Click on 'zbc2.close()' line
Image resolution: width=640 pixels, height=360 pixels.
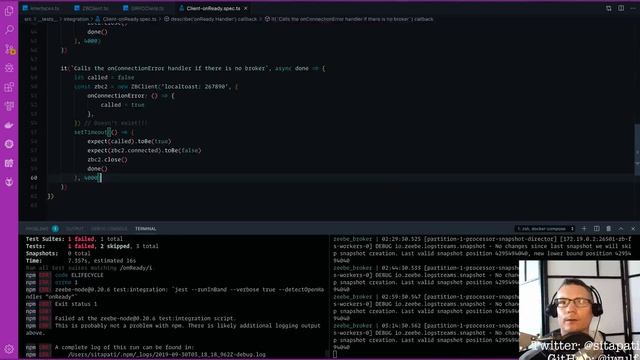tap(107, 159)
